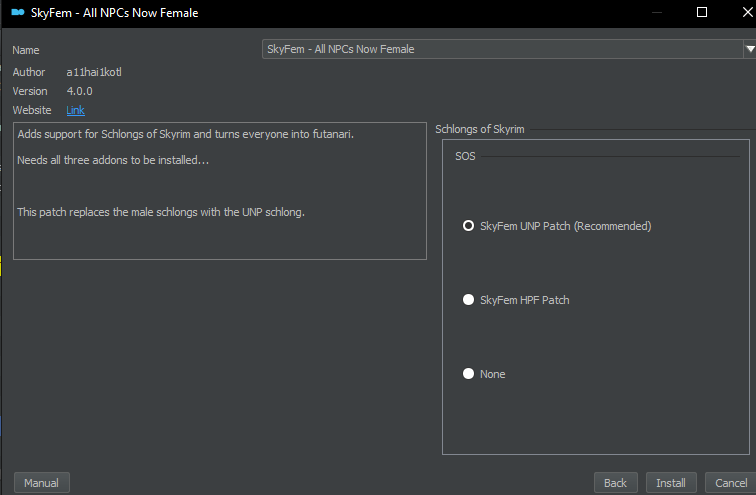Click the version value 4.0.0
Screen dimensions: 756x495
(x=80, y=91)
